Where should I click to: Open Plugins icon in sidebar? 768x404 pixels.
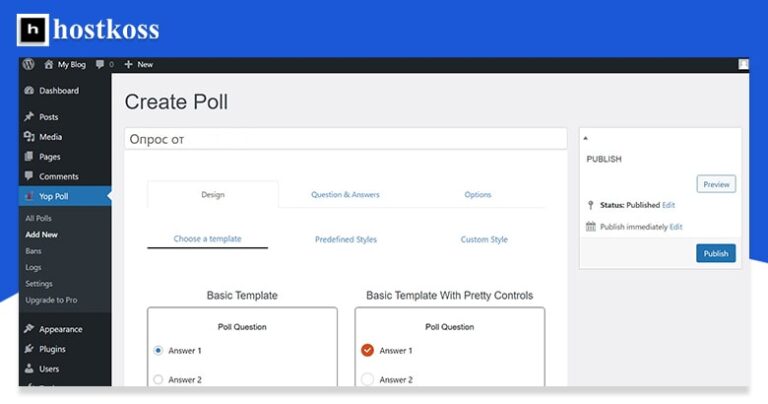(29, 349)
